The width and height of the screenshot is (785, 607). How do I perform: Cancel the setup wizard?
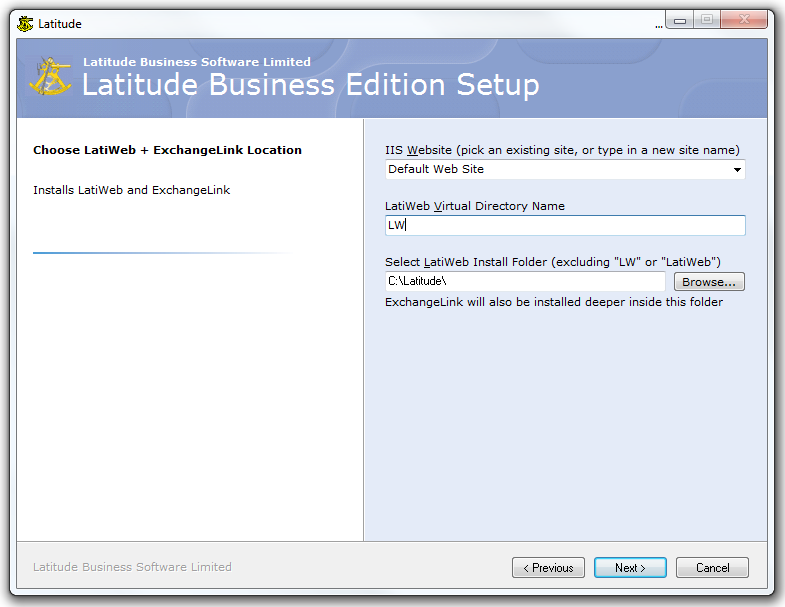(712, 568)
